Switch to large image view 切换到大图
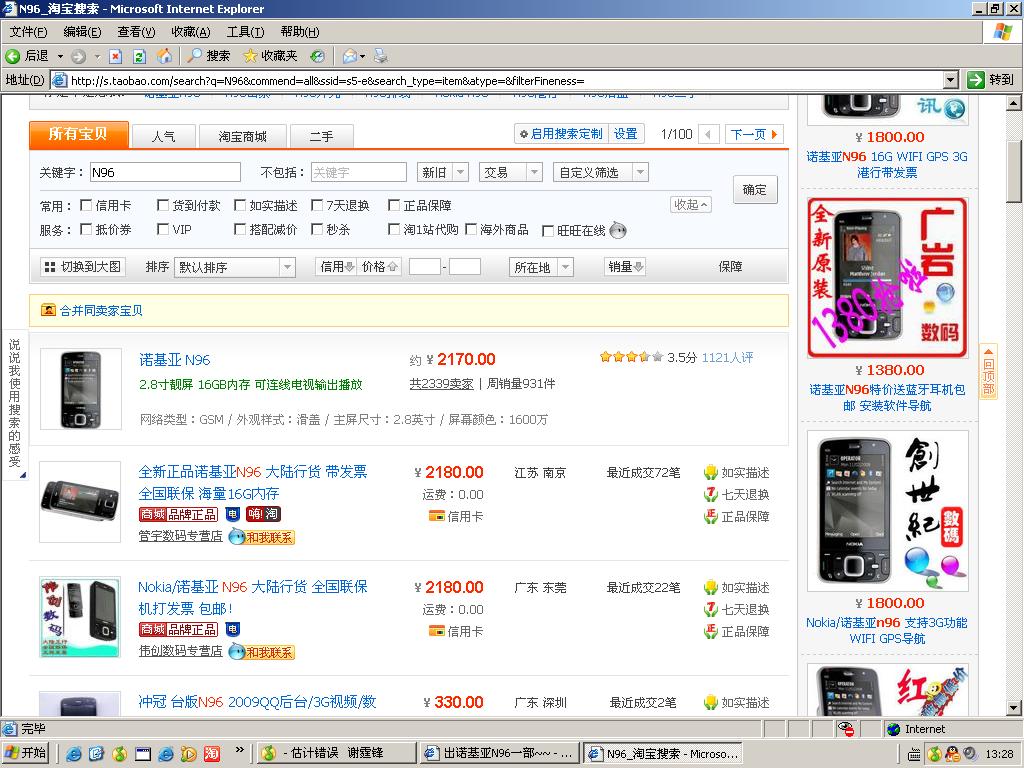The height and width of the screenshot is (768, 1024). click(x=82, y=267)
